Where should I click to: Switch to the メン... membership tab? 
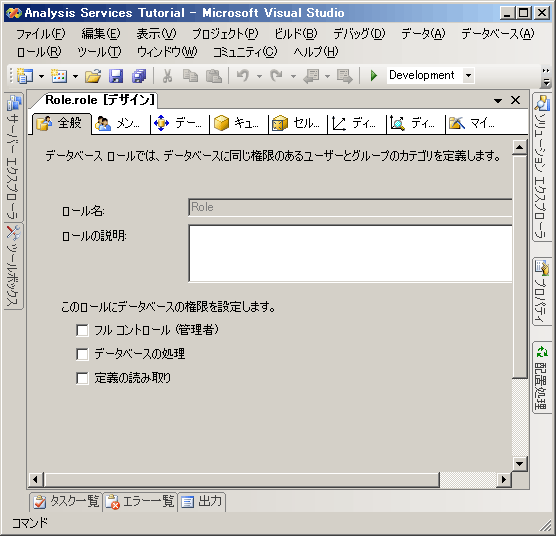[x=121, y=123]
